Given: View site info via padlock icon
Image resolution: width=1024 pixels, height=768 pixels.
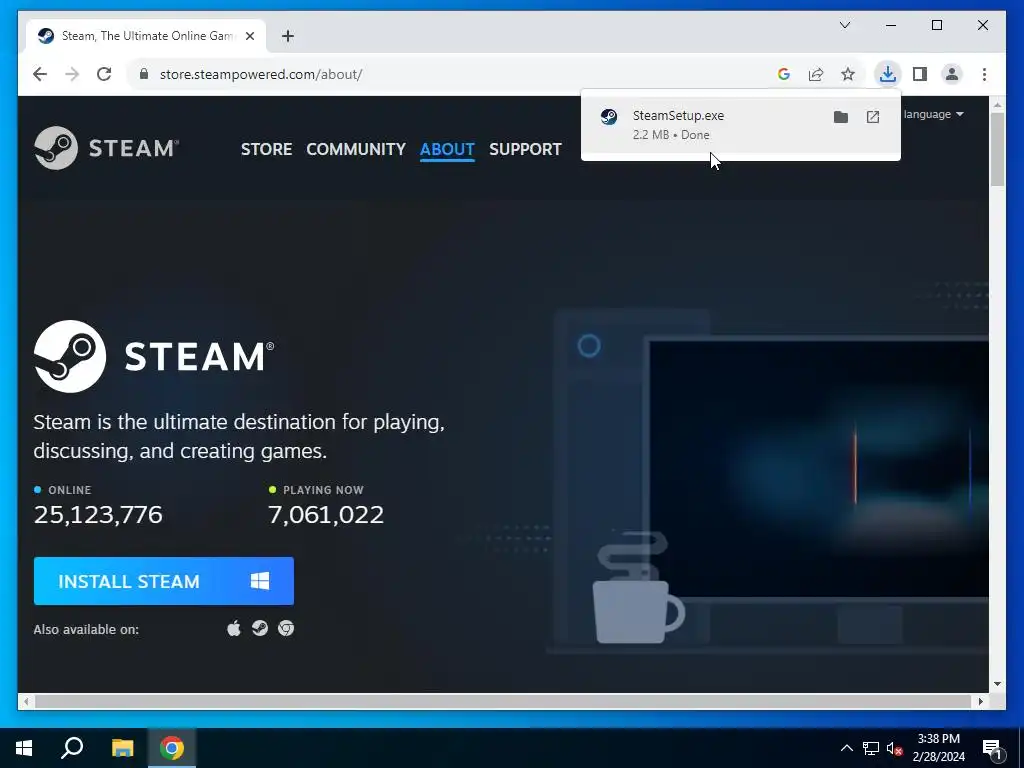Looking at the screenshot, I should coord(144,74).
